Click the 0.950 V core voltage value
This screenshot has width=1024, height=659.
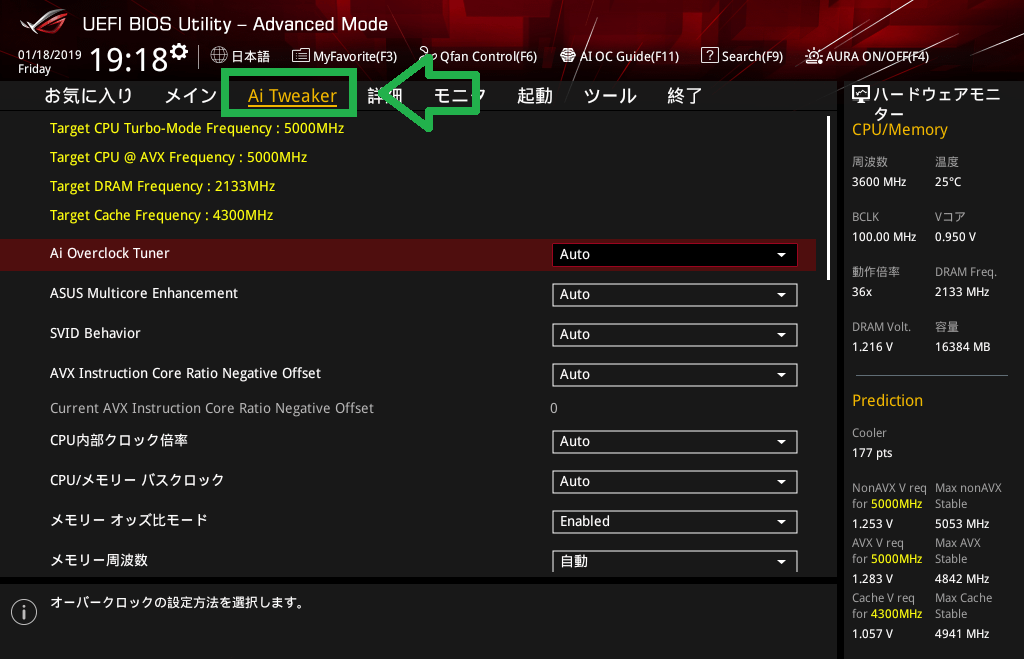point(955,236)
